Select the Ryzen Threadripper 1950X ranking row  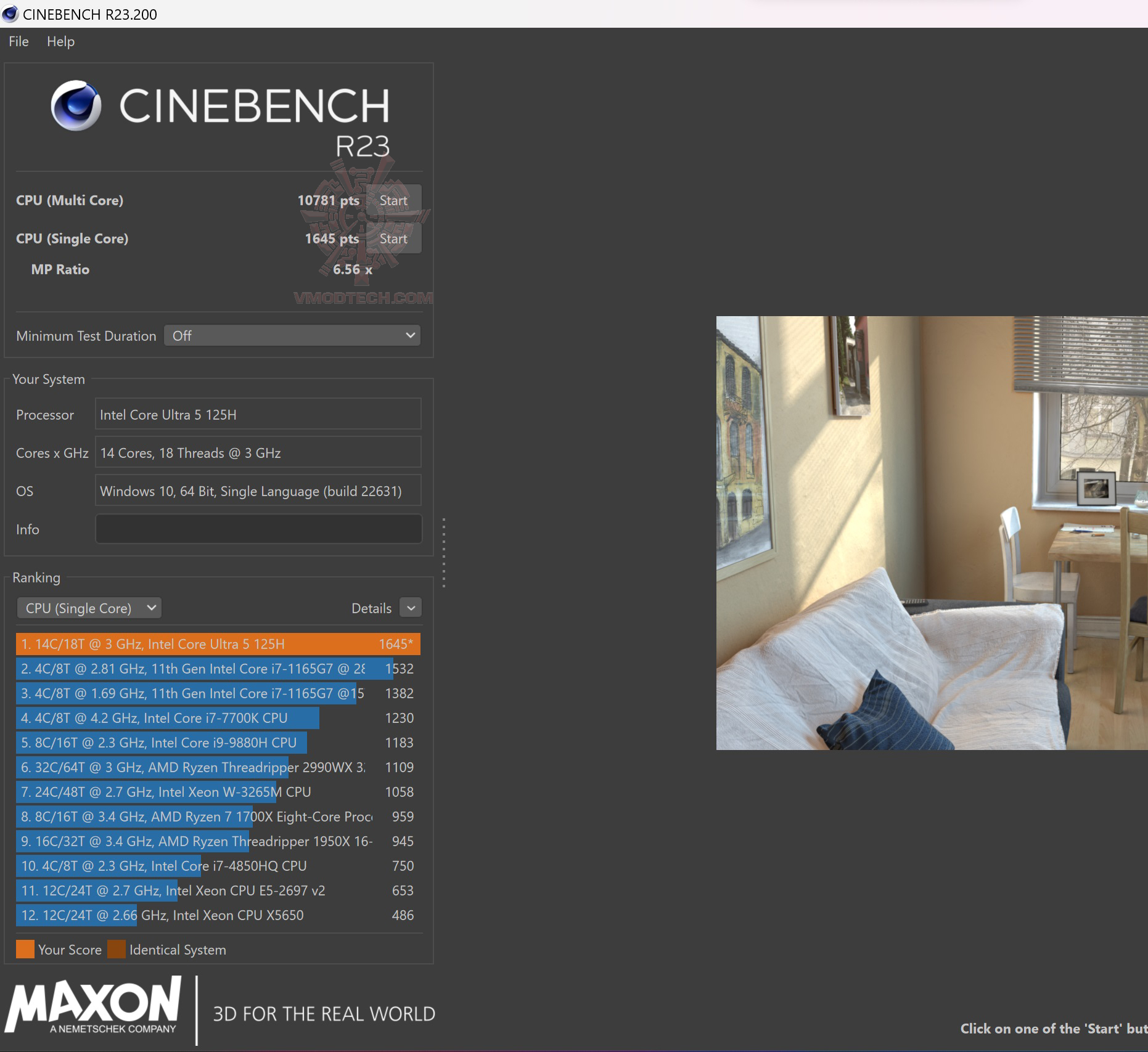(218, 841)
